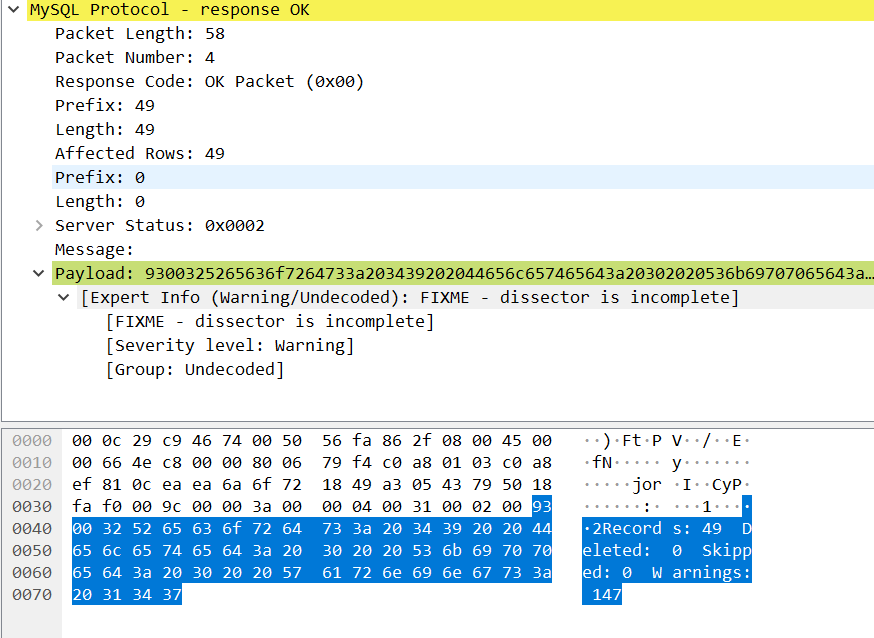874x638 pixels.
Task: Click hex byte 37 in row 0070
Action: tap(172, 595)
